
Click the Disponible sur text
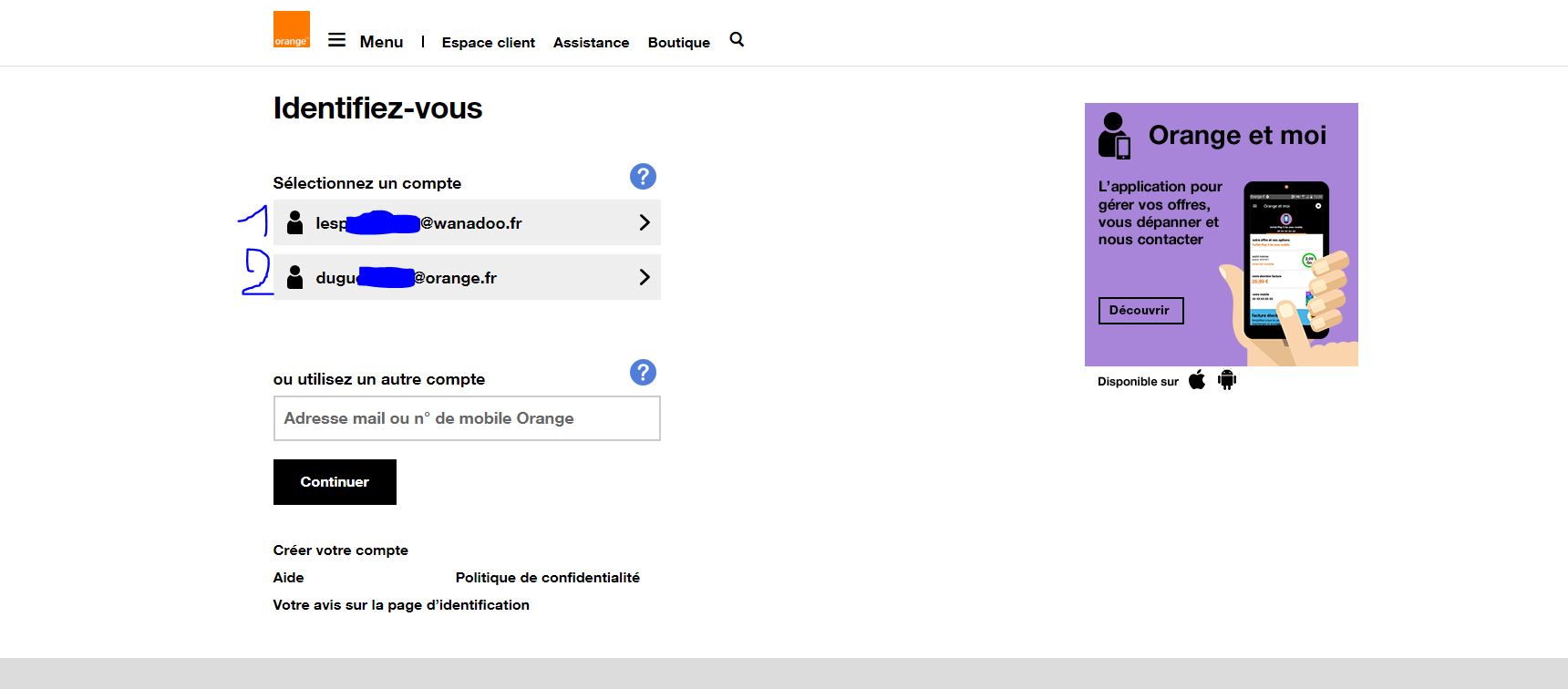tap(1138, 382)
